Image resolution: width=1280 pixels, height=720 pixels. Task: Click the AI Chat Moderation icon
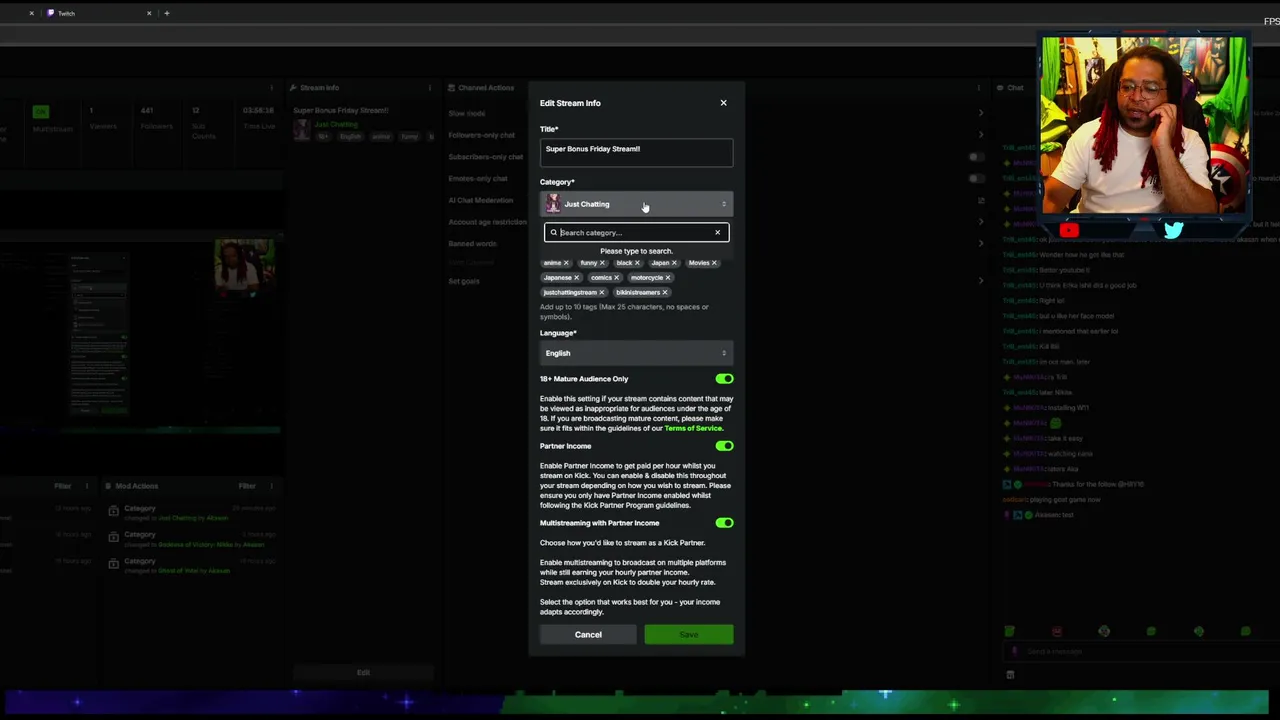click(x=981, y=200)
